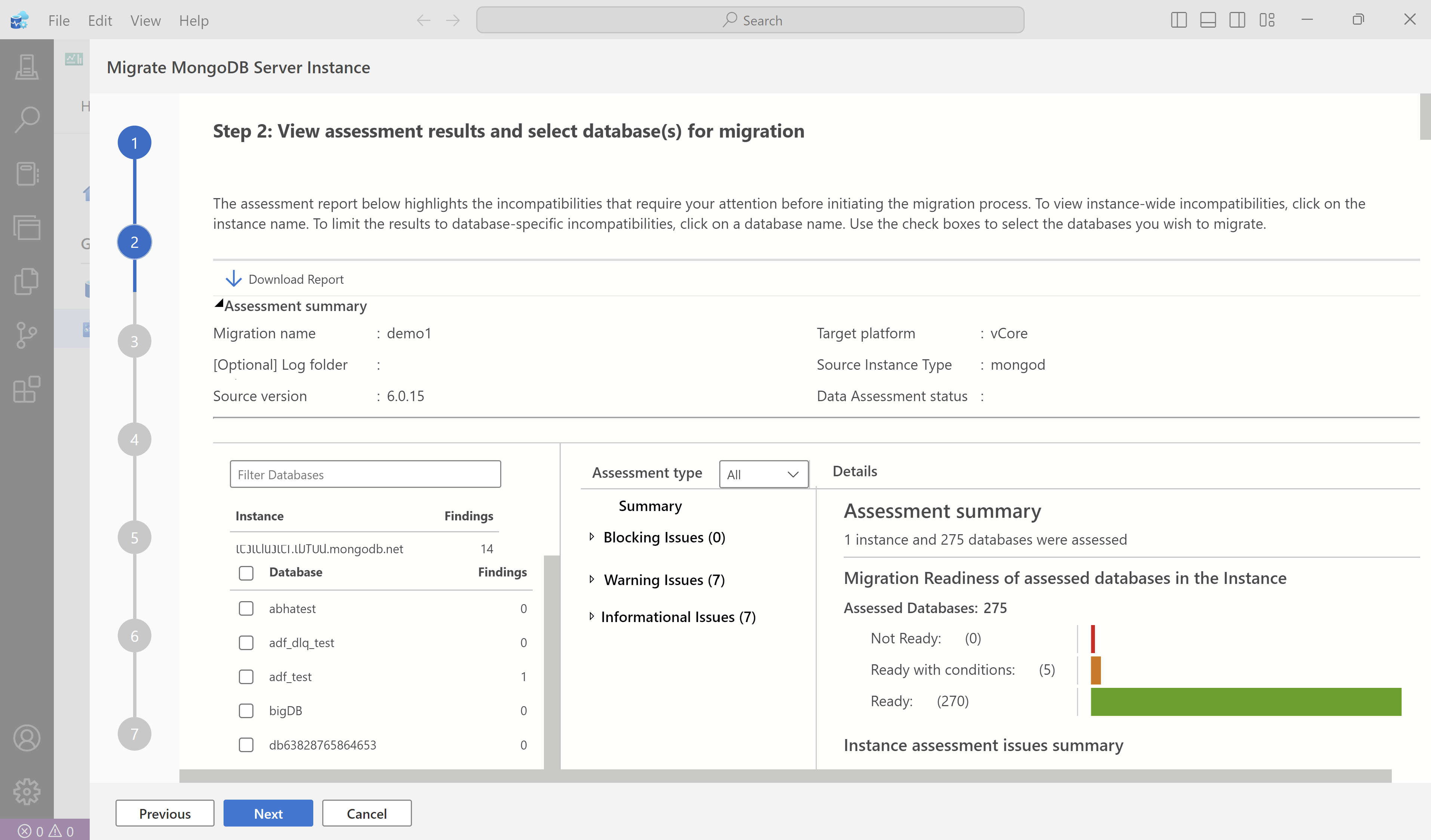Click the top Search command box

[x=750, y=21]
